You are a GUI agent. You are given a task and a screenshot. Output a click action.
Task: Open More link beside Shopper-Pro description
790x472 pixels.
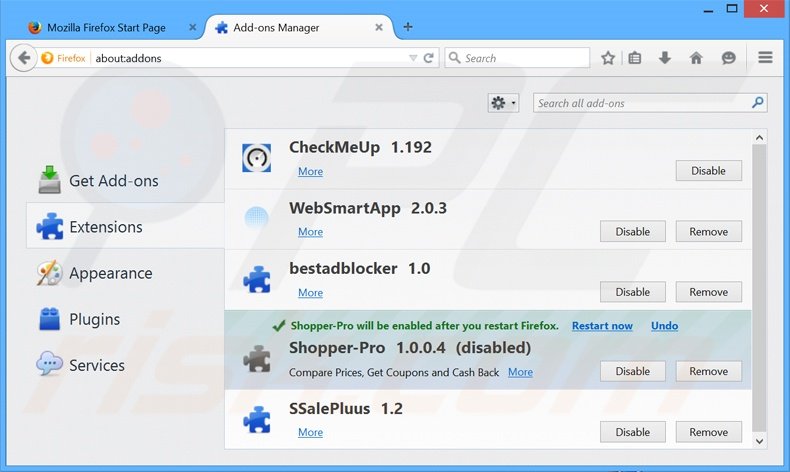tap(520, 372)
